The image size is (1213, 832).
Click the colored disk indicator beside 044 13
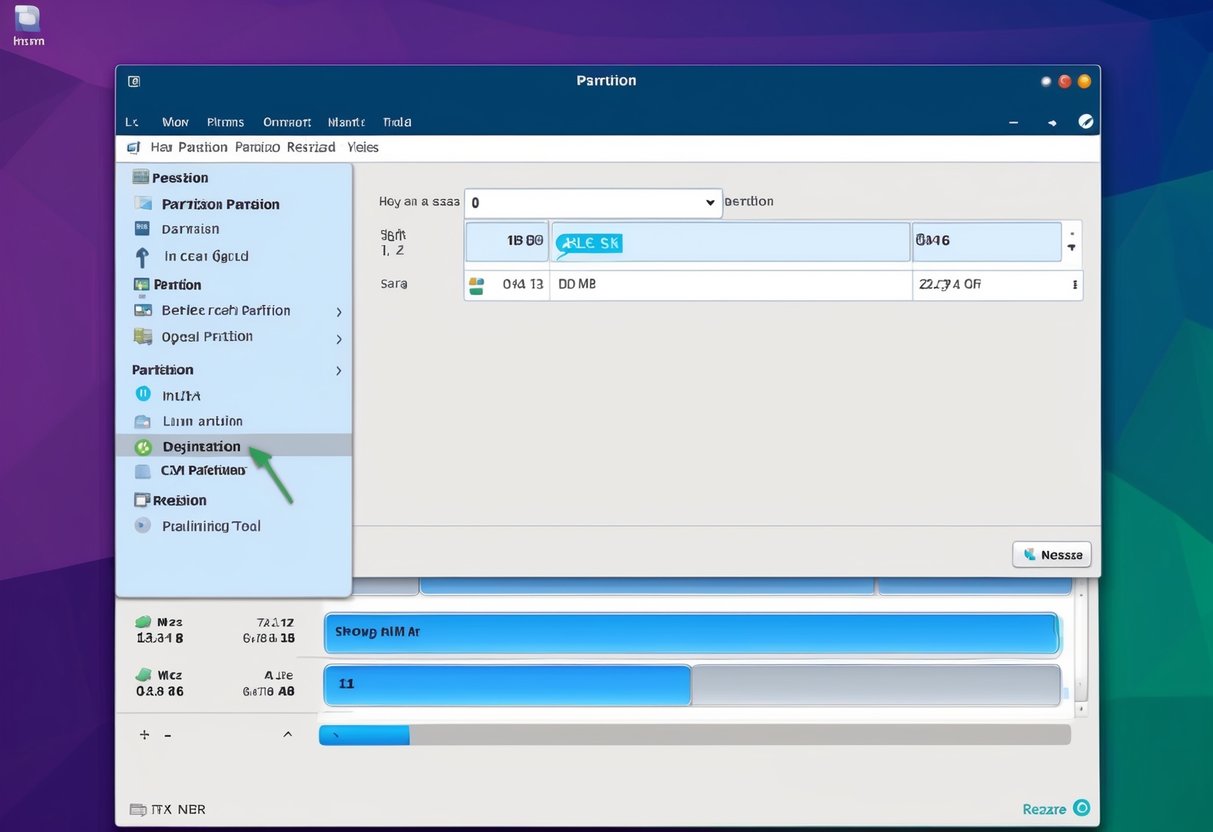(477, 284)
